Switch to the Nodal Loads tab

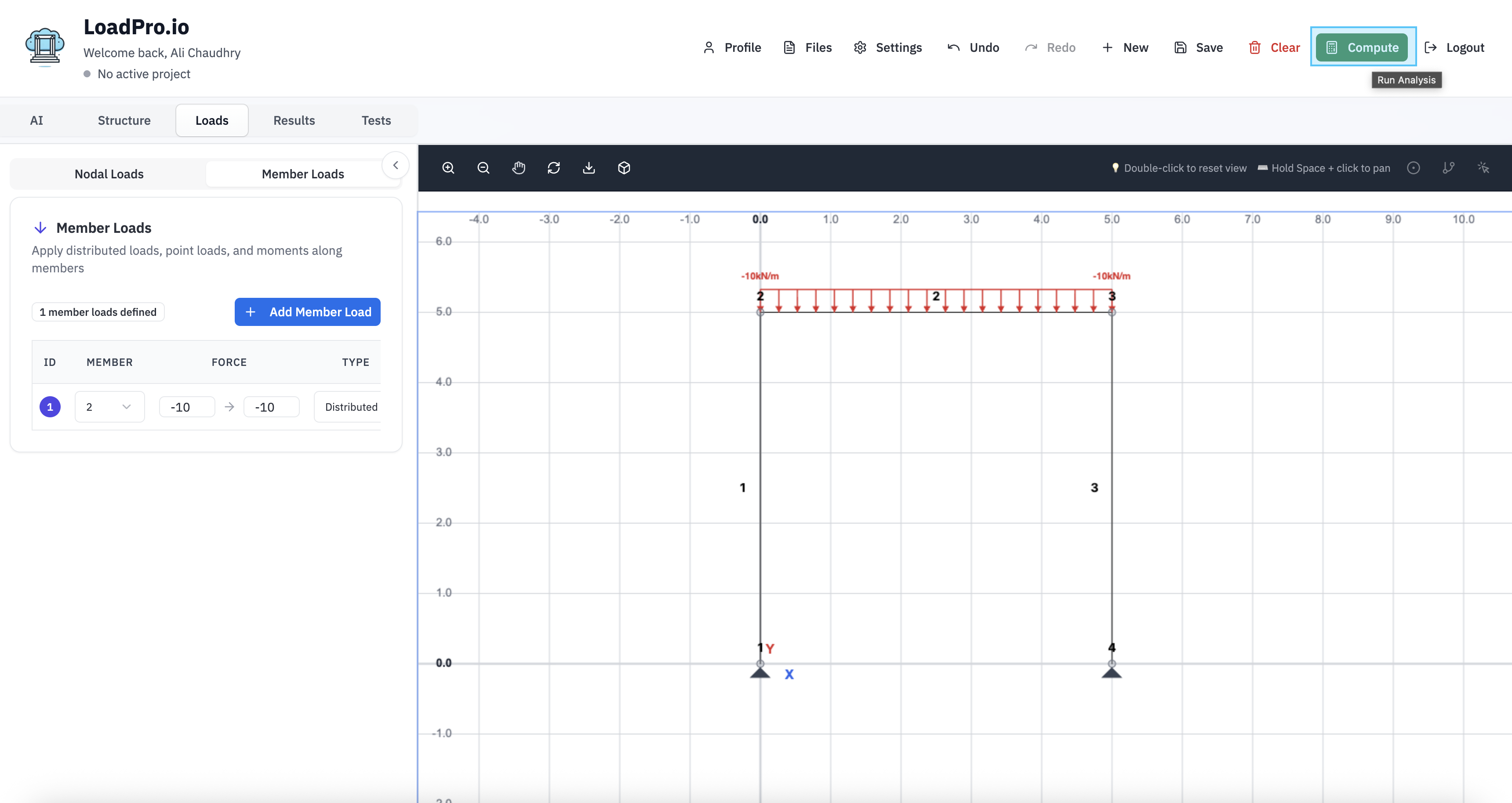point(109,174)
